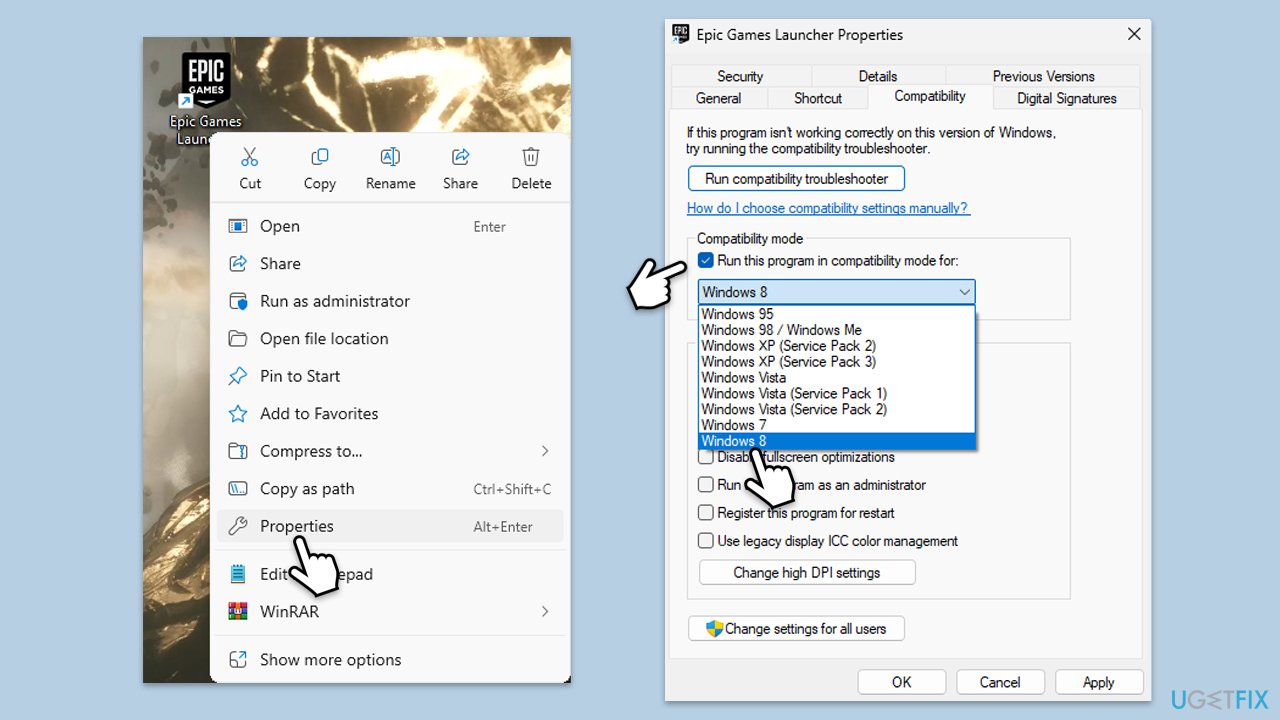This screenshot has height=720, width=1280.
Task: Click the Copy icon in context menu
Action: [320, 157]
